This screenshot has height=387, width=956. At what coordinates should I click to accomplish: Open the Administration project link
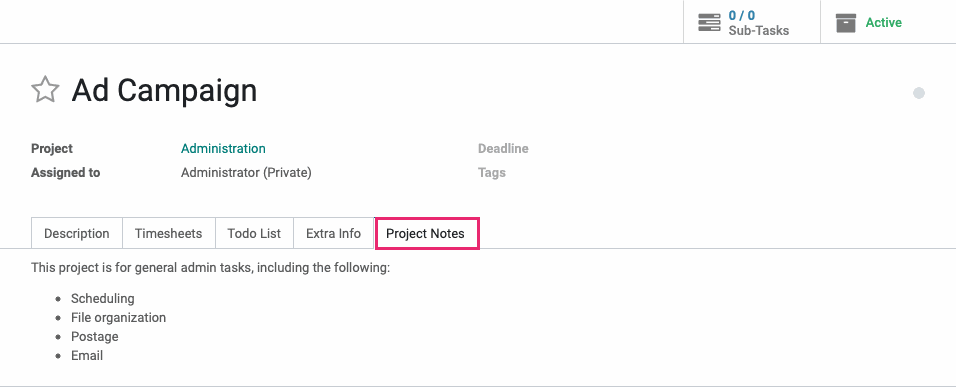tap(223, 149)
